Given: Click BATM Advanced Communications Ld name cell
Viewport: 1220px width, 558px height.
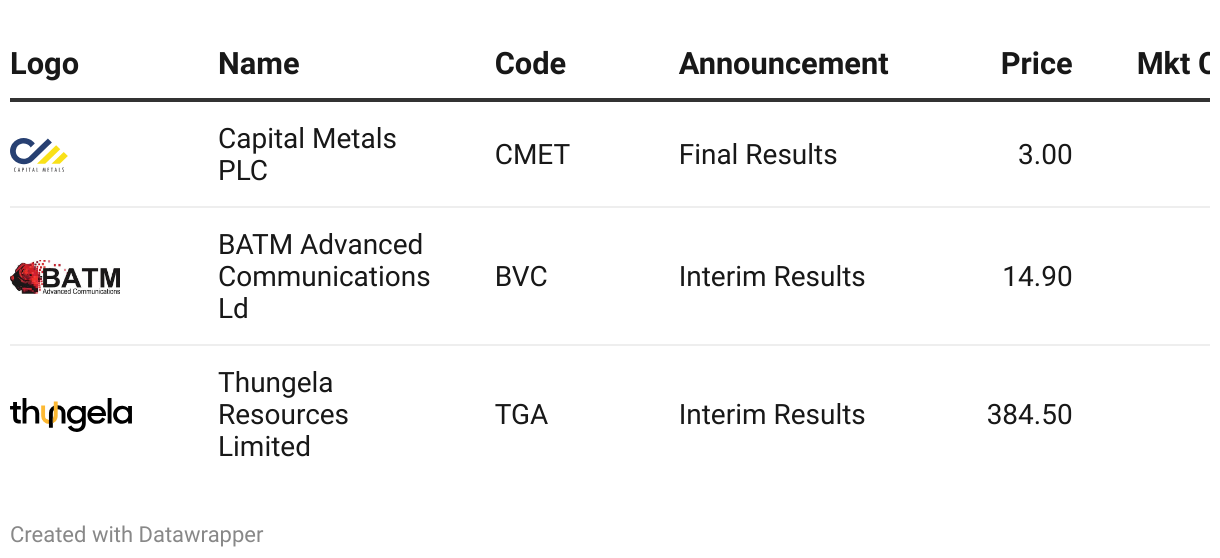Looking at the screenshot, I should (x=324, y=277).
